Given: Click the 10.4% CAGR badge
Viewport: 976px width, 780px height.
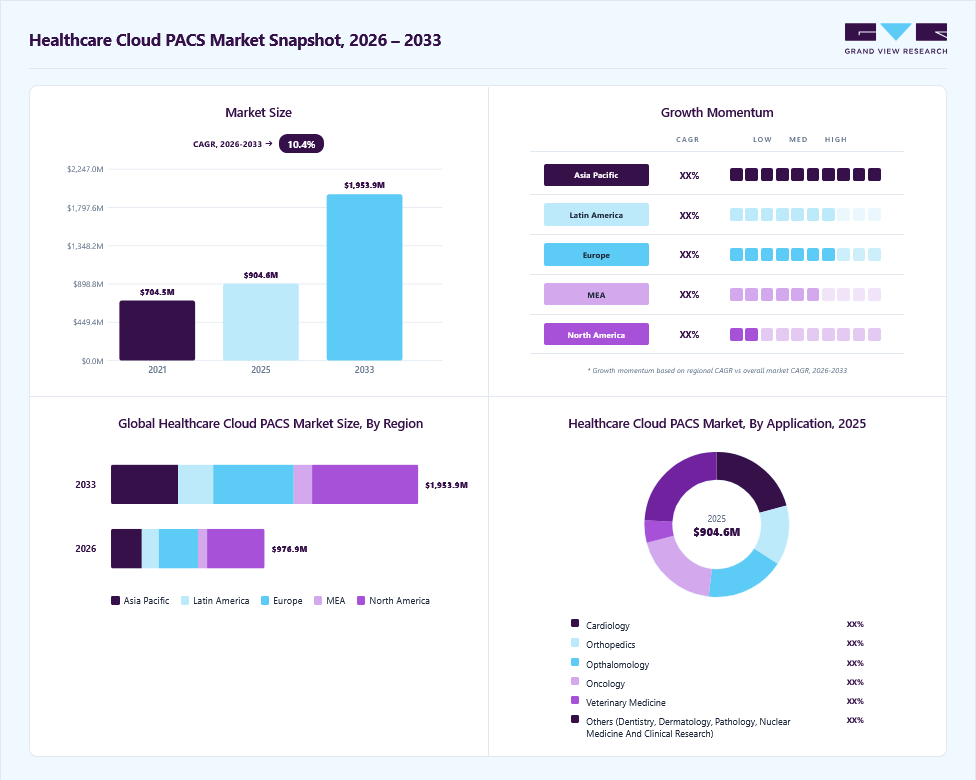Looking at the screenshot, I should point(301,144).
